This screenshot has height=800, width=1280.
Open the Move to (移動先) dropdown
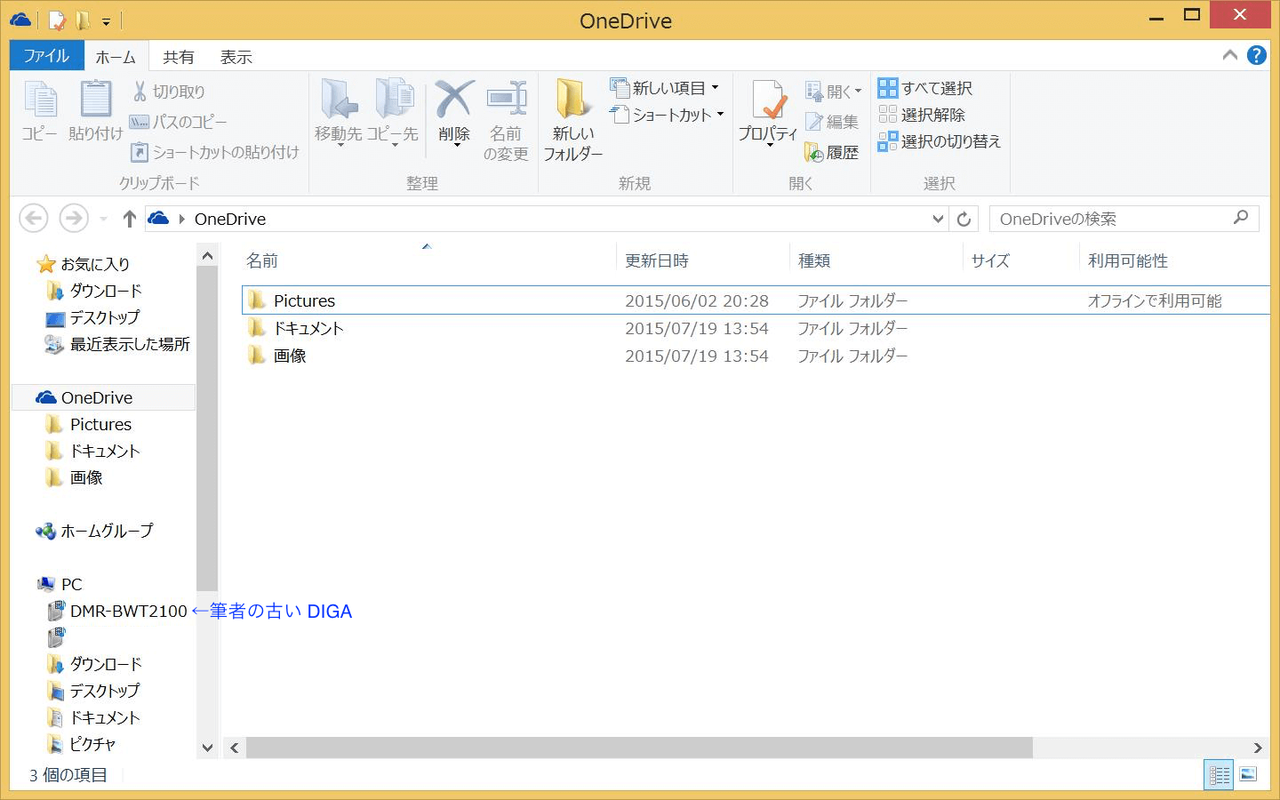(x=338, y=112)
